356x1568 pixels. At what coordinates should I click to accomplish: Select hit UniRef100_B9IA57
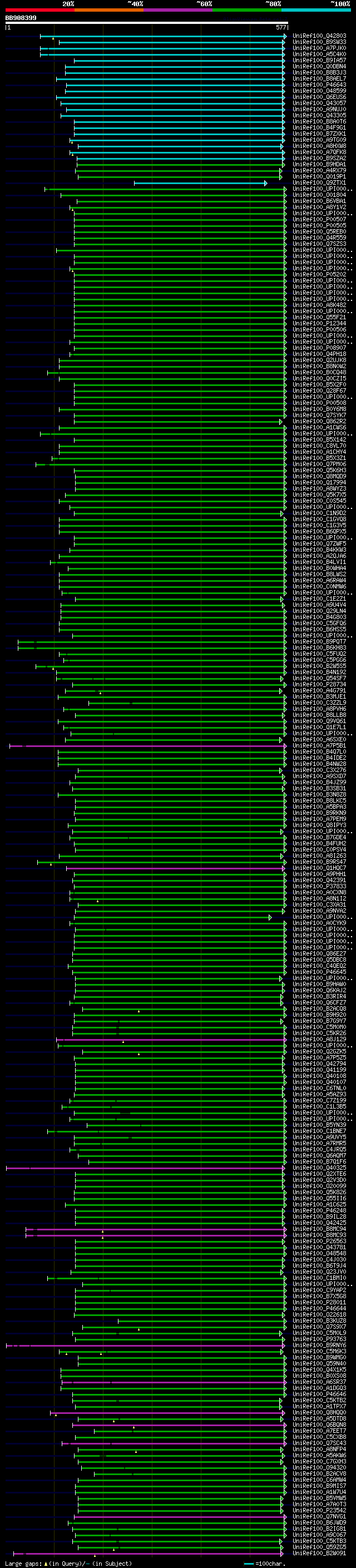[319, 60]
